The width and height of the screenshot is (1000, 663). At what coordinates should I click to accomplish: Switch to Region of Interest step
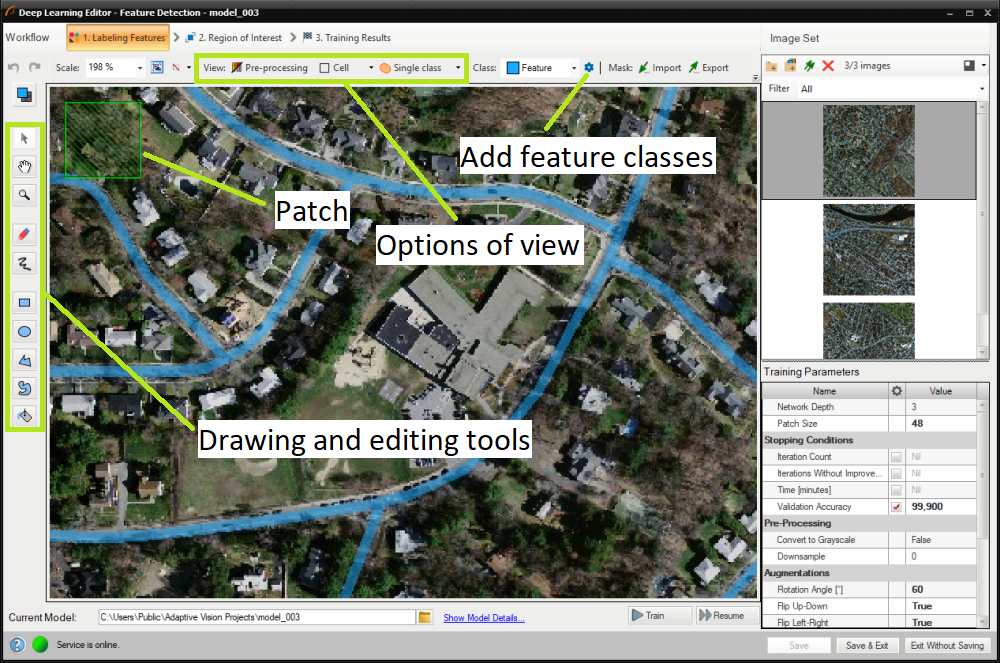tap(235, 38)
